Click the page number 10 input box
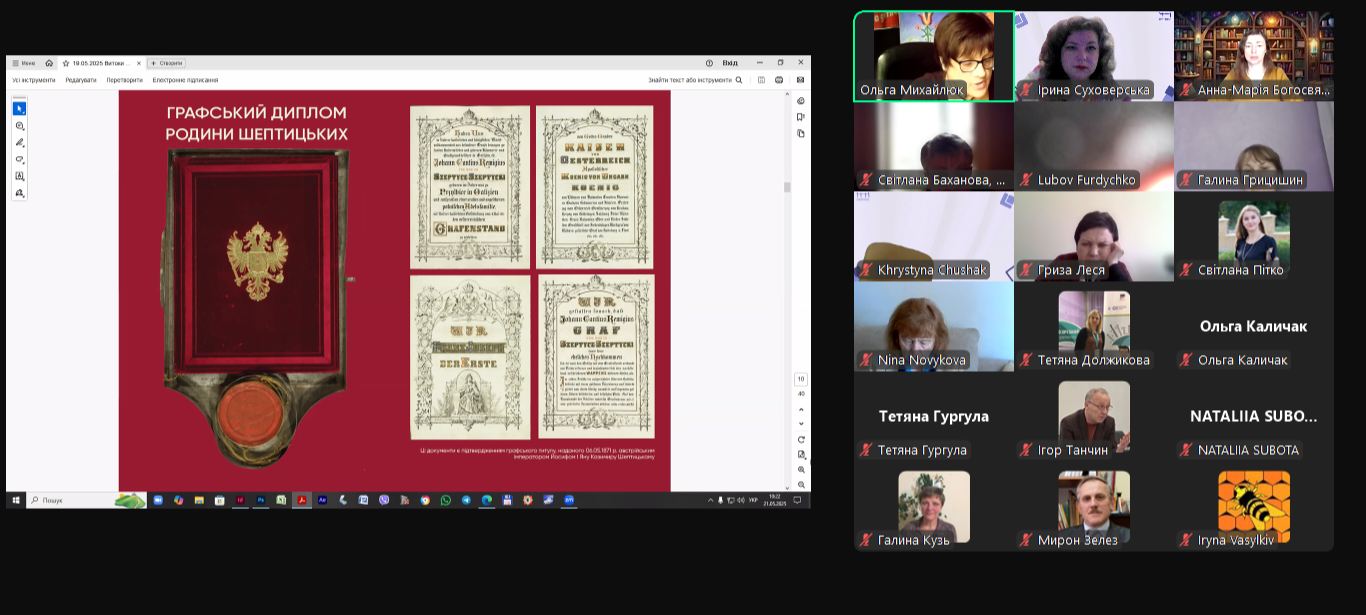1366x615 pixels. (801, 379)
